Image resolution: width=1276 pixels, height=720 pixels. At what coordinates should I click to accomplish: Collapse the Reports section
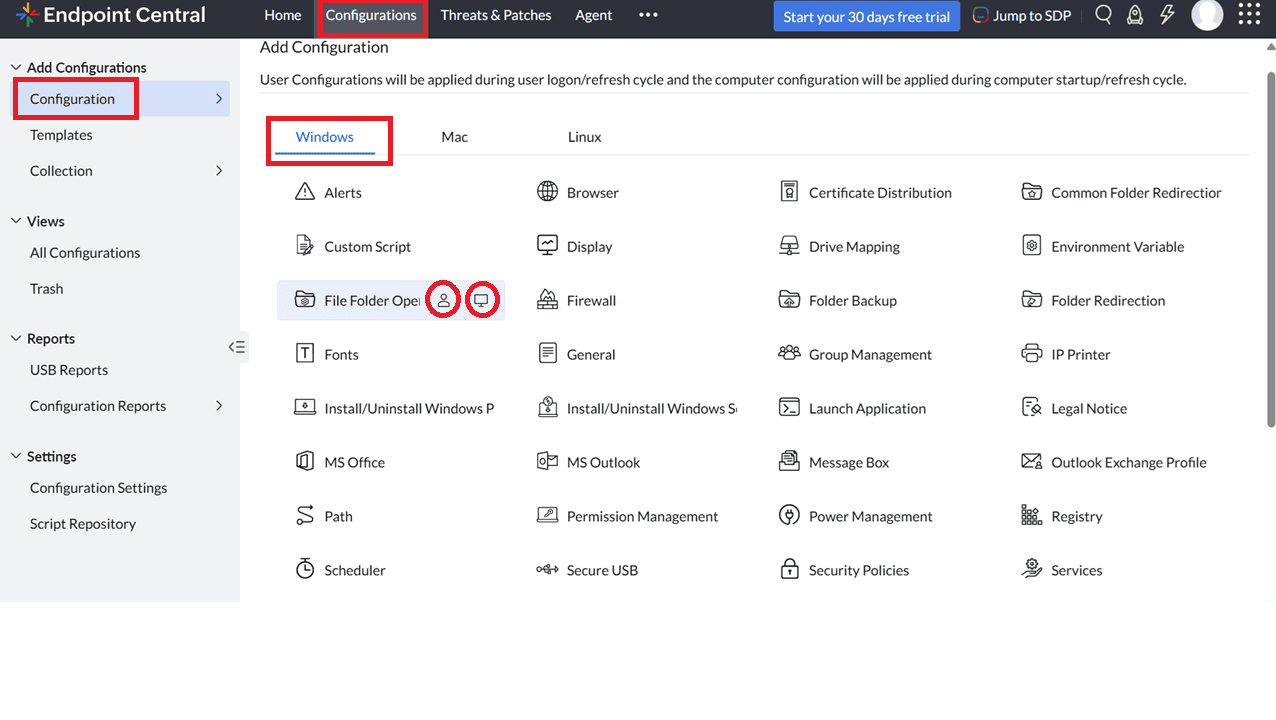[16, 338]
